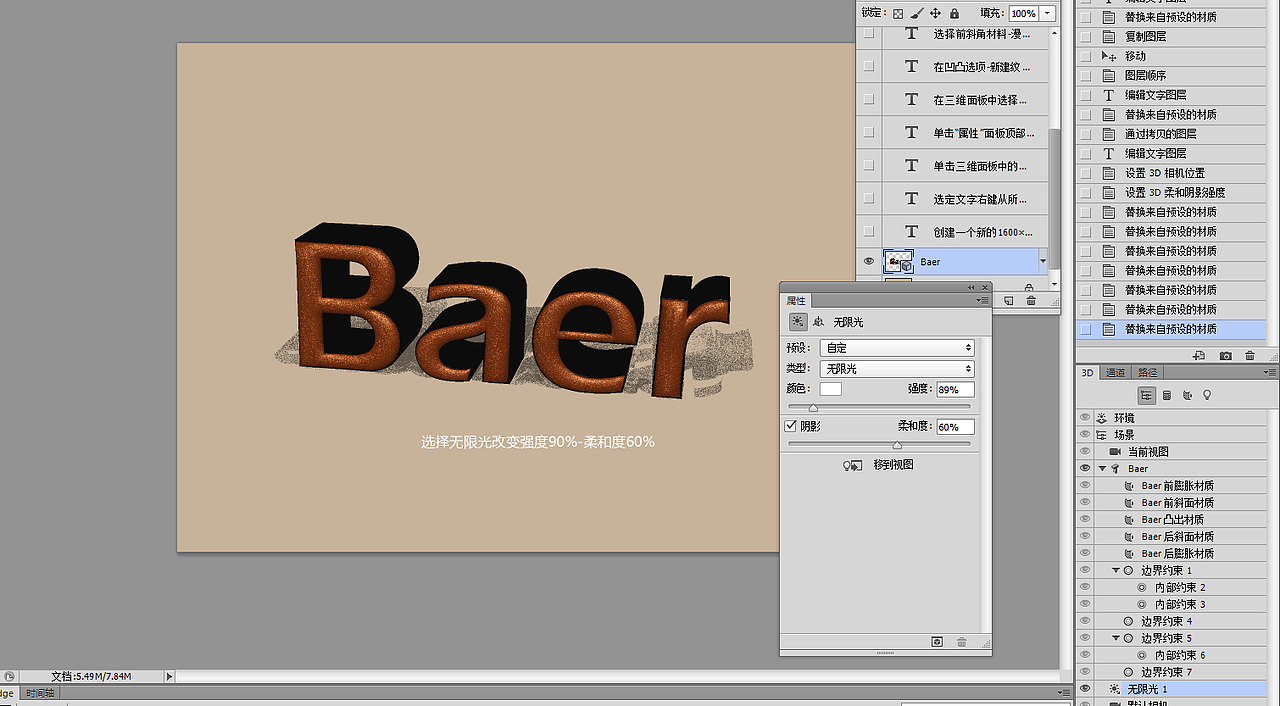Toggle visibility of 无限光 1 in 3D panel
The image size is (1280, 706).
coord(1084,690)
